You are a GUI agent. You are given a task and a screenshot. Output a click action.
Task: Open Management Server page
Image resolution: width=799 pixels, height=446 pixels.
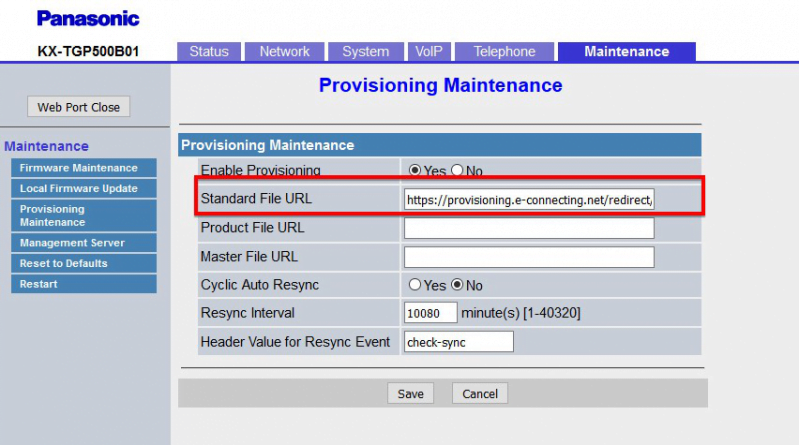(x=84, y=243)
